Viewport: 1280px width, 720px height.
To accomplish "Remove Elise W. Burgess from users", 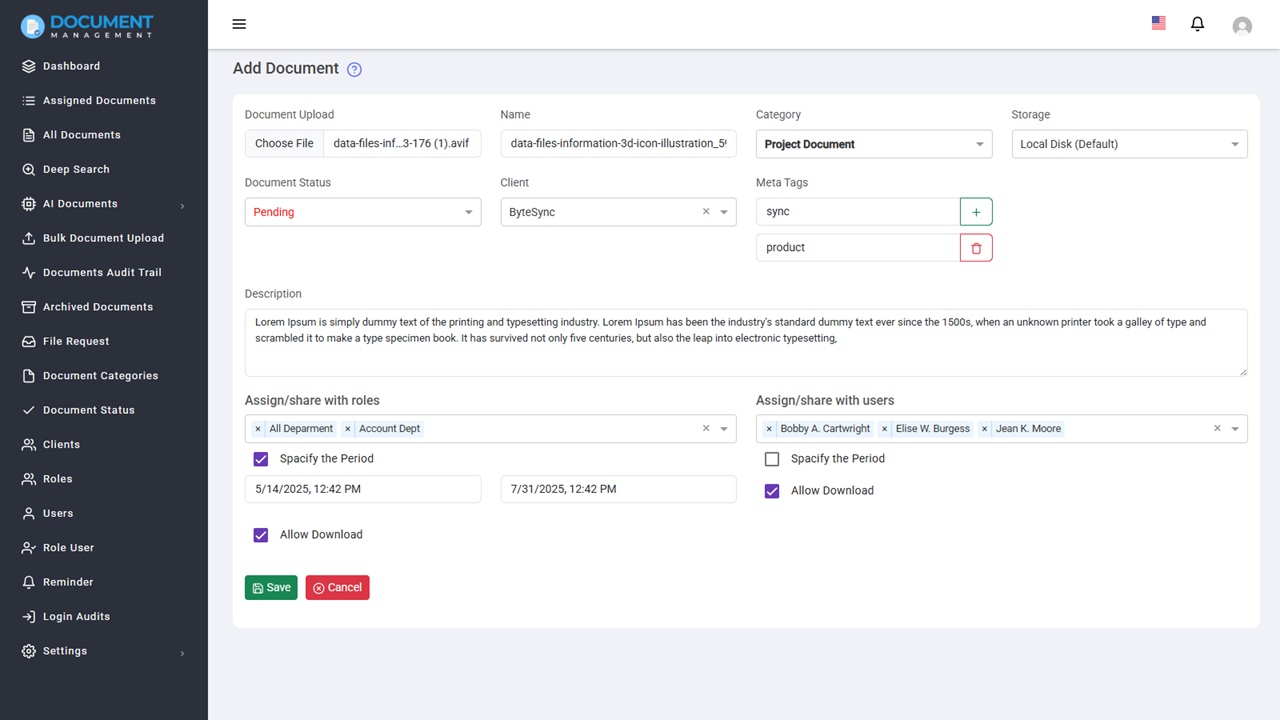I will pyautogui.click(x=884, y=429).
